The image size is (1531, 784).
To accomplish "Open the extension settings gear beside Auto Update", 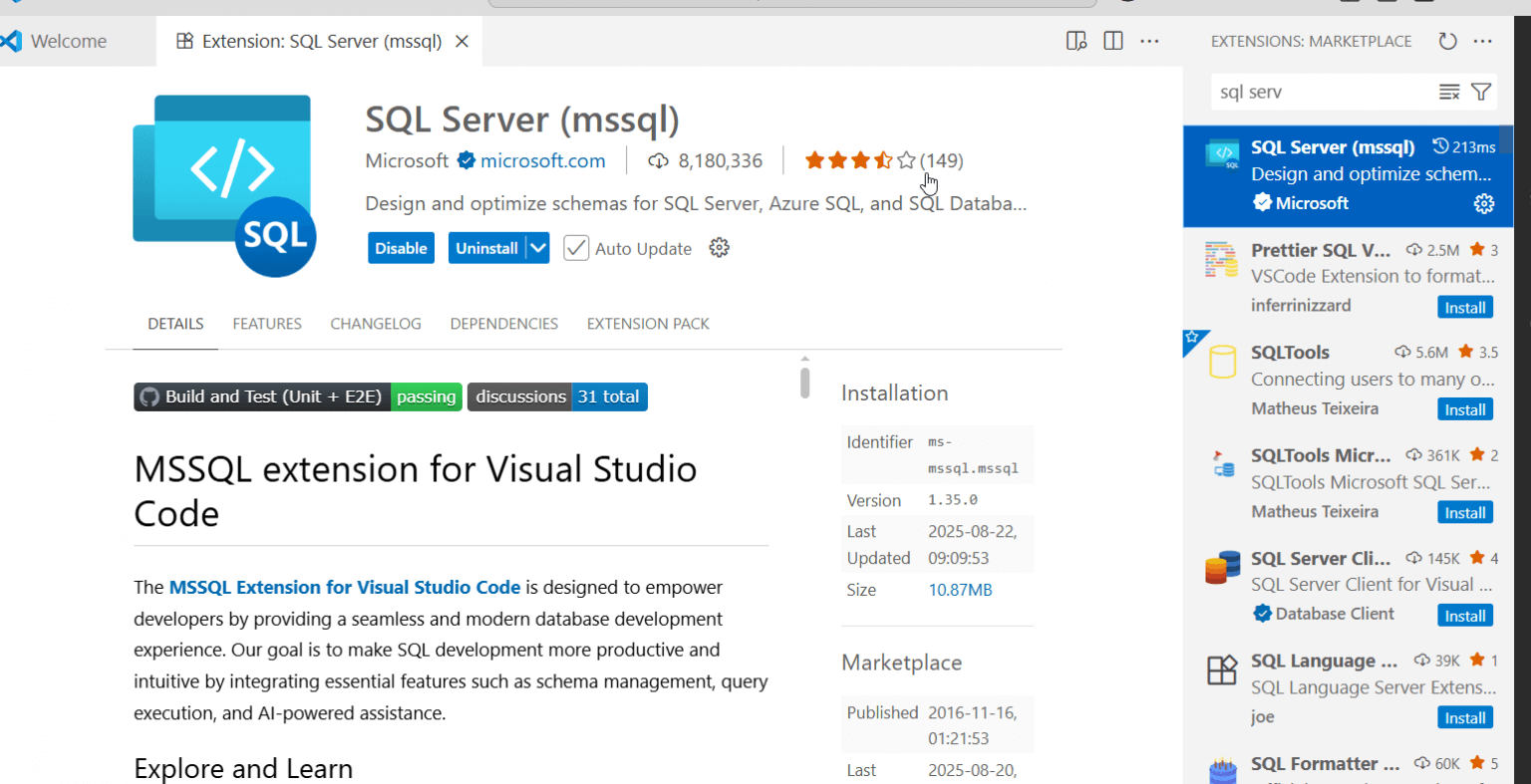I will pos(719,248).
